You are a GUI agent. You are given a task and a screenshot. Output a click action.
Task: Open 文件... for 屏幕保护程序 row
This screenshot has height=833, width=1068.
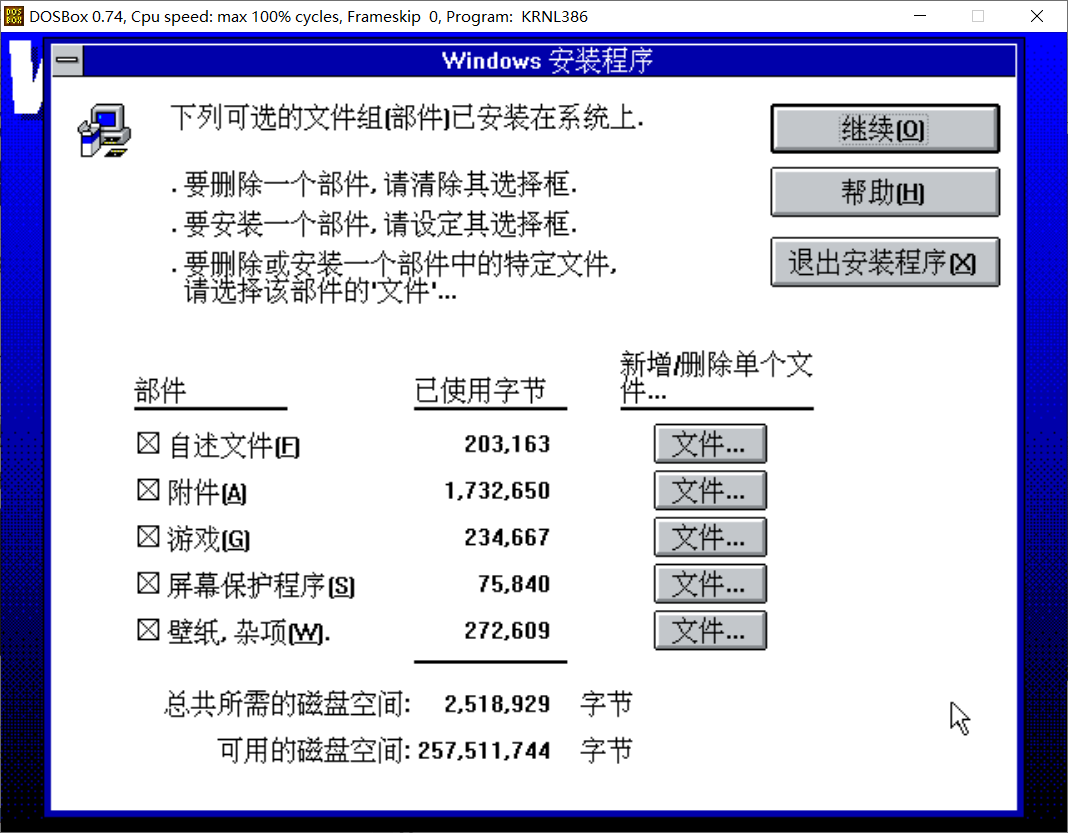(710, 584)
